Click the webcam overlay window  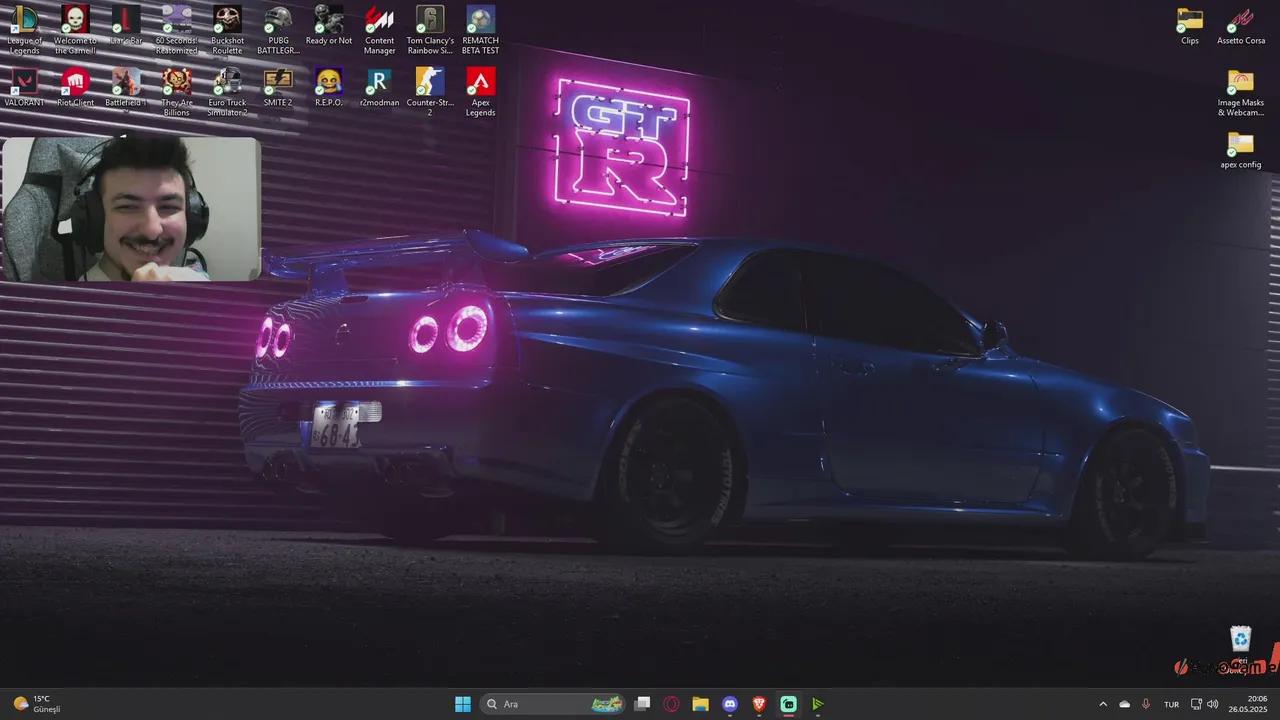tap(131, 209)
